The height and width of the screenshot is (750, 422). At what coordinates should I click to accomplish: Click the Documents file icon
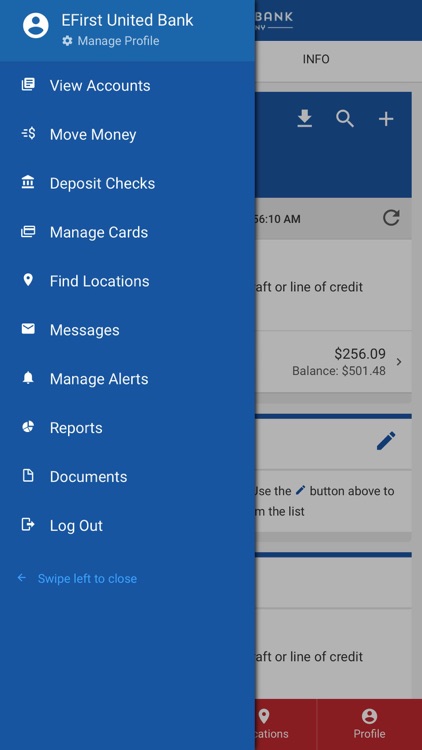28,476
